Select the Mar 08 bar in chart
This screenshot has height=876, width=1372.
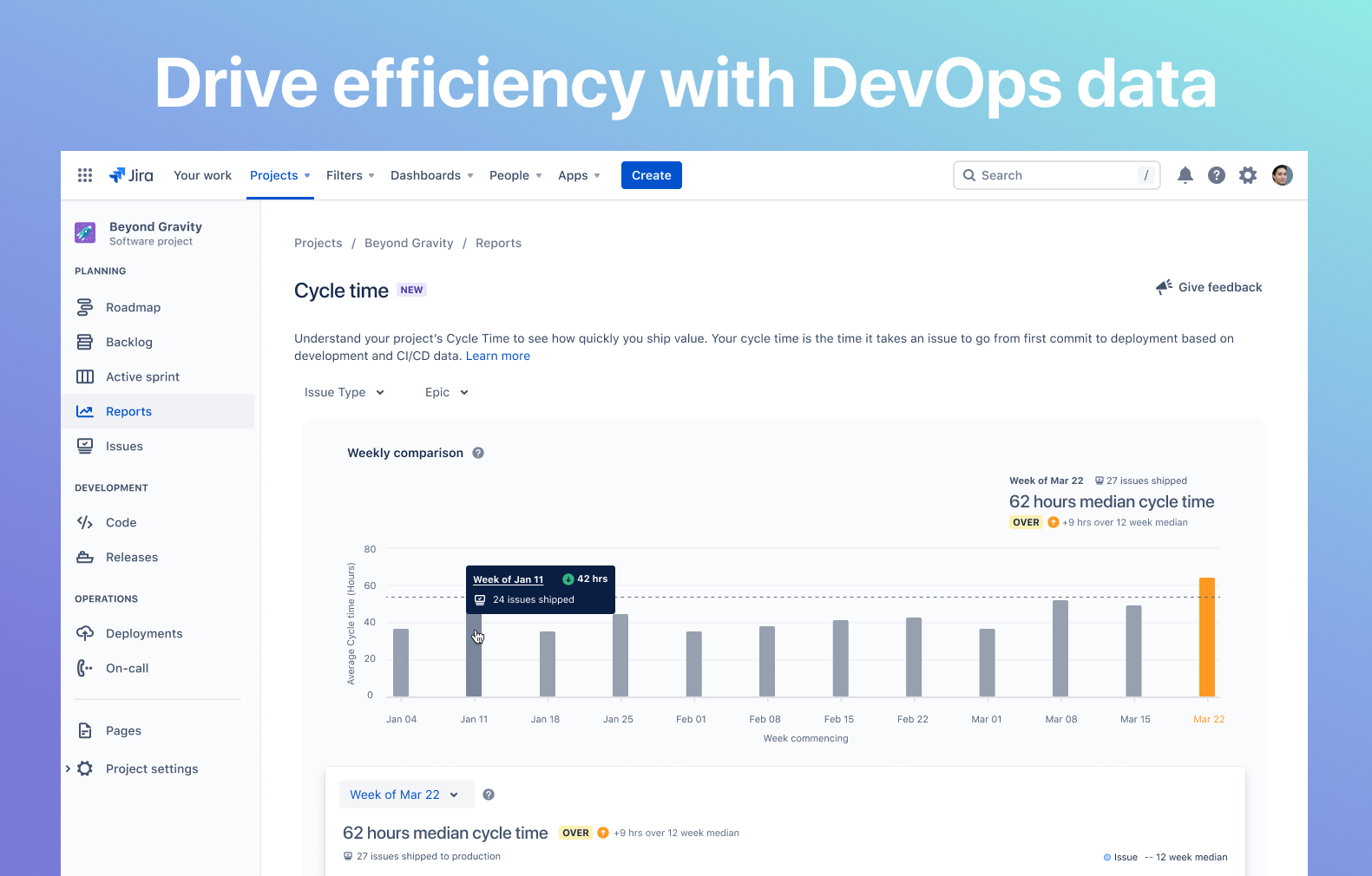coord(1060,649)
